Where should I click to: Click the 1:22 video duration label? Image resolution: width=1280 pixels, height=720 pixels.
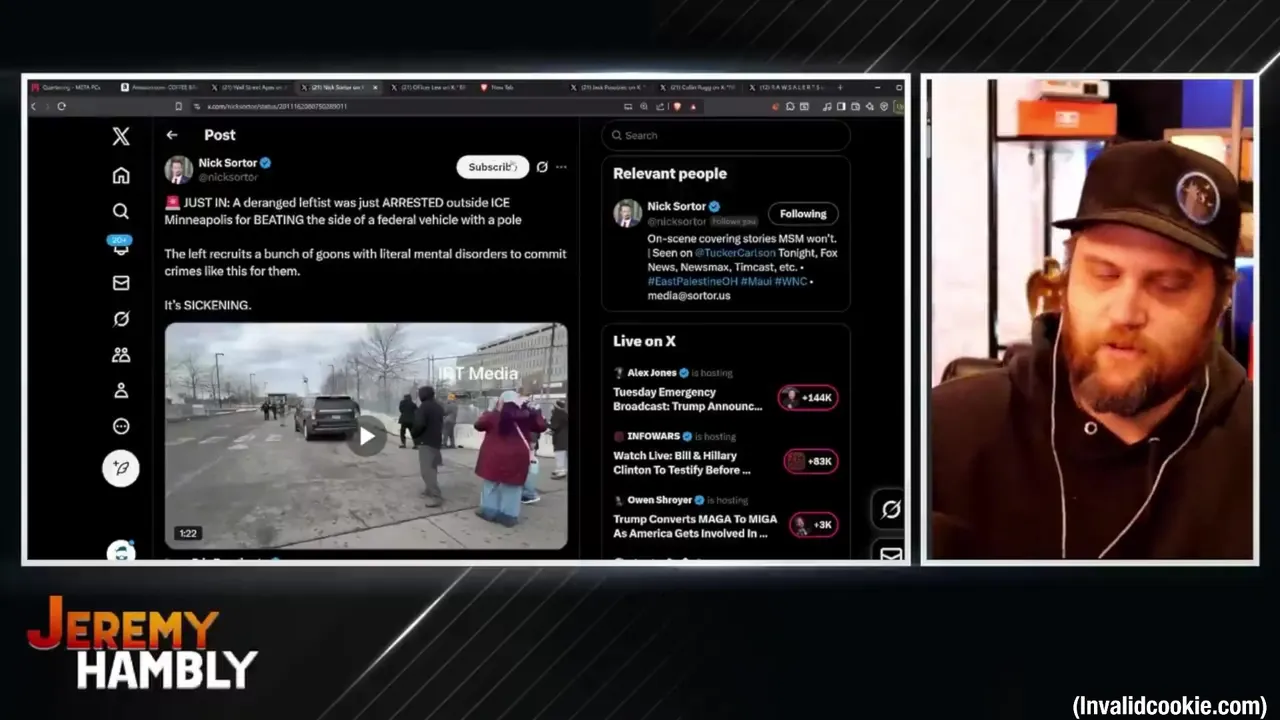click(x=188, y=533)
